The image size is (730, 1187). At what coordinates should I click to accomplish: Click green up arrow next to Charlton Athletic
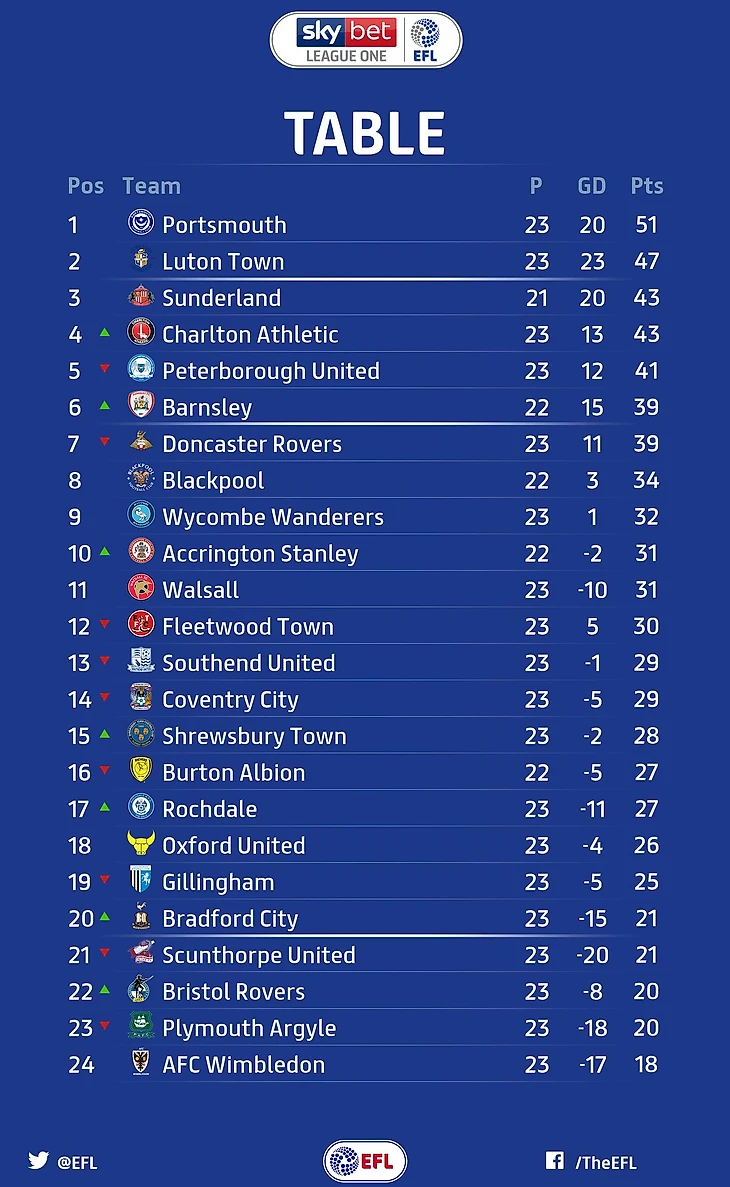(x=105, y=332)
